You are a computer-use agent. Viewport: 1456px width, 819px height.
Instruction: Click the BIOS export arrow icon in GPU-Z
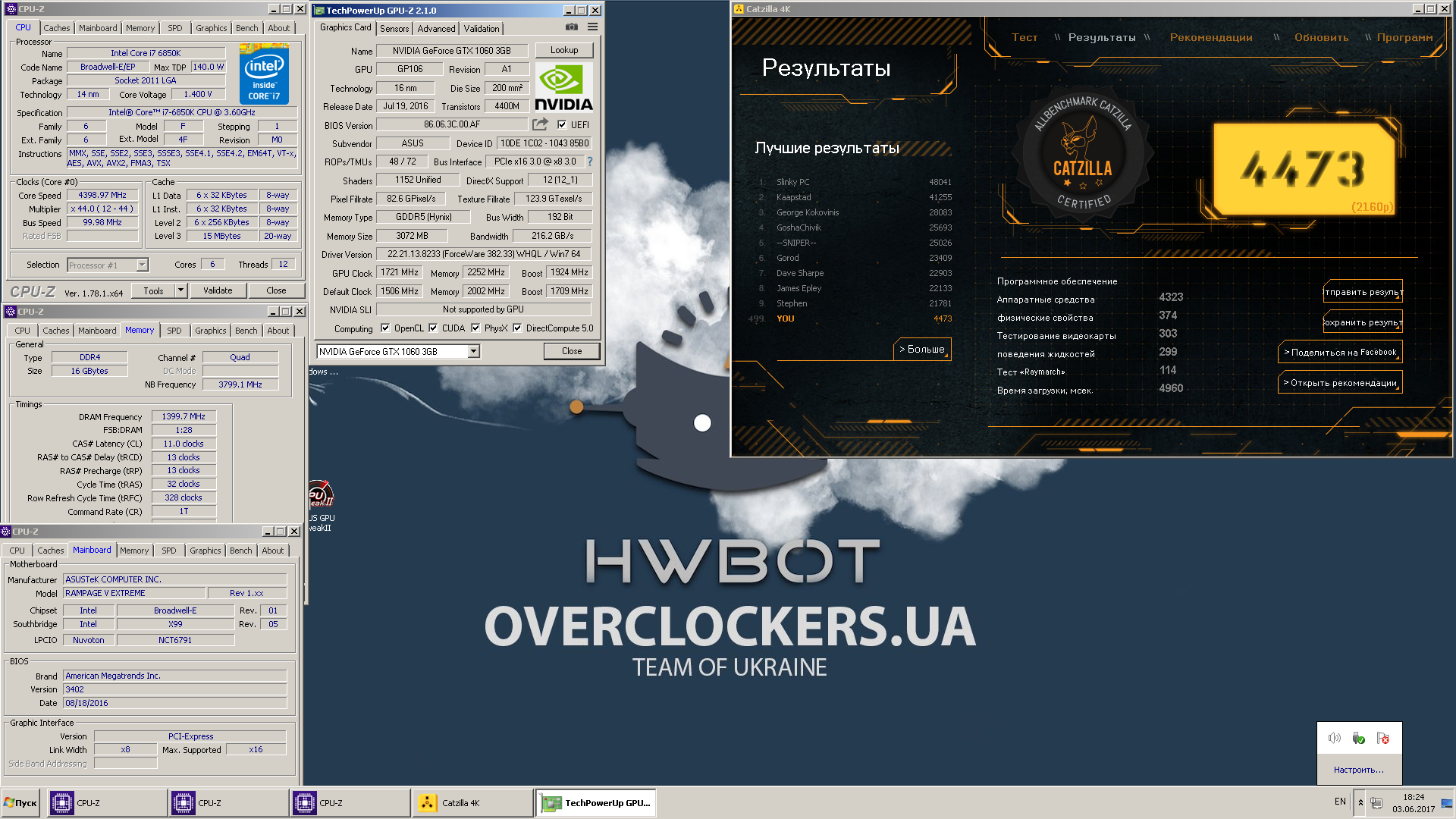tap(540, 124)
